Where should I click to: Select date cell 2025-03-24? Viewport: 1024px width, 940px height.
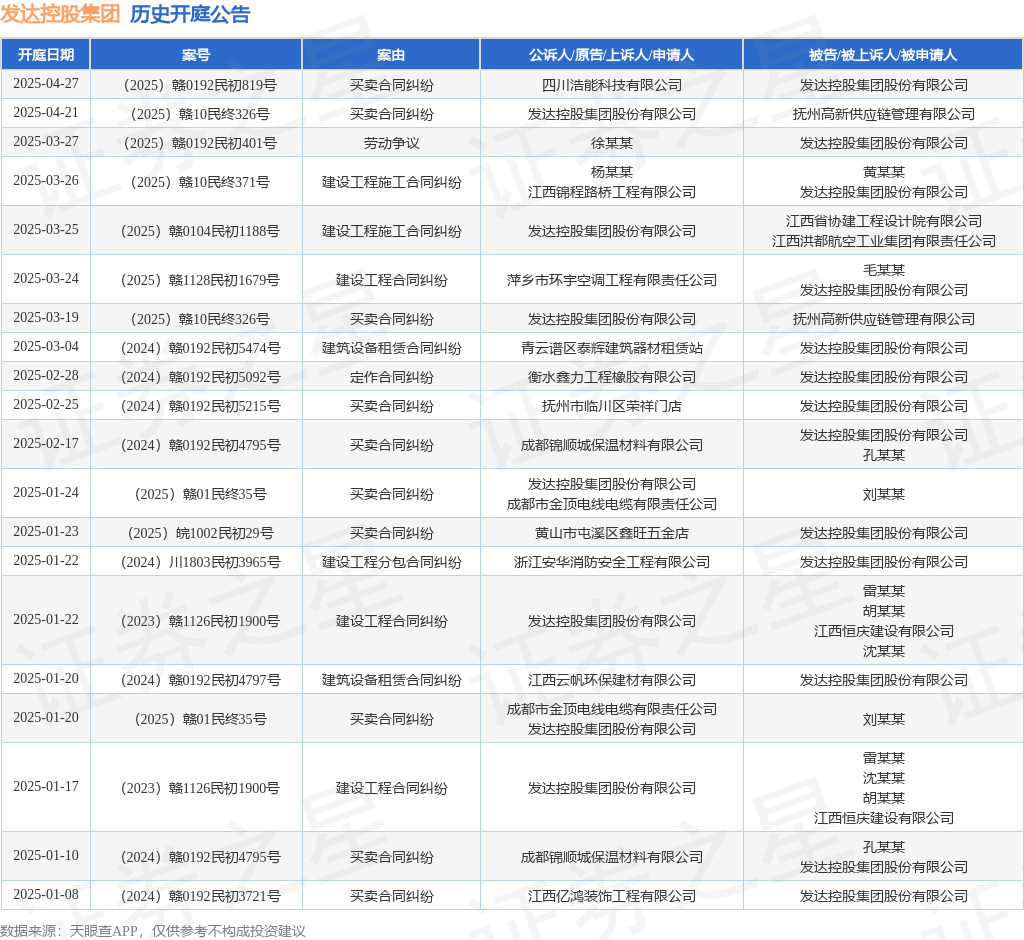46,278
